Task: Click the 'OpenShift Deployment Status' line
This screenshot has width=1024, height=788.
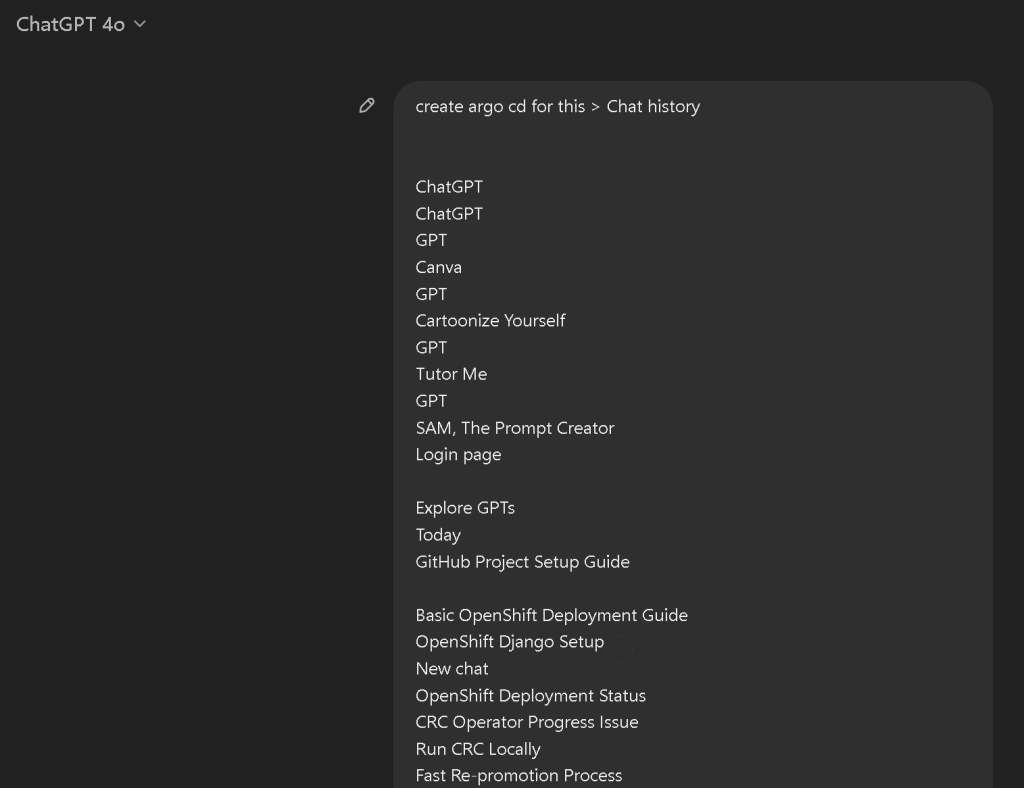Action: point(531,696)
